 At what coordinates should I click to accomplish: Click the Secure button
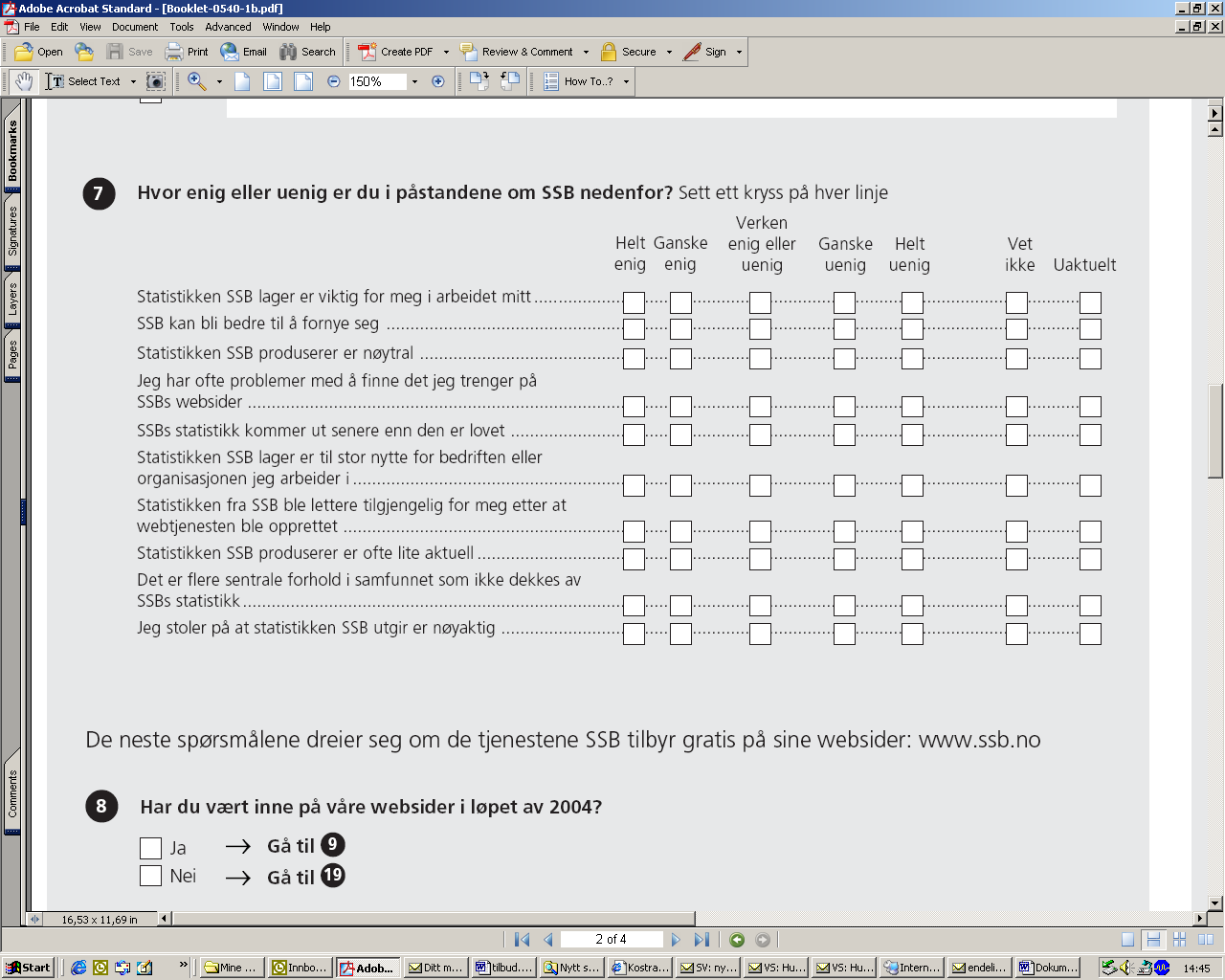pyautogui.click(x=629, y=52)
